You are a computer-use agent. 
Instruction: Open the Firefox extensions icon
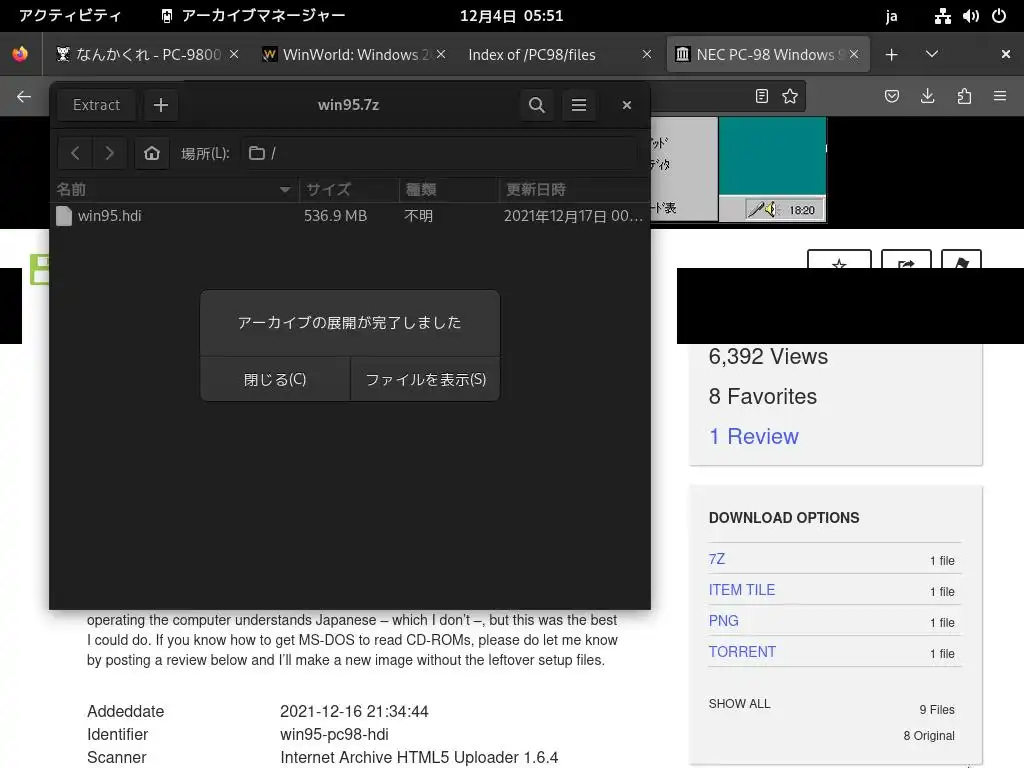(964, 97)
